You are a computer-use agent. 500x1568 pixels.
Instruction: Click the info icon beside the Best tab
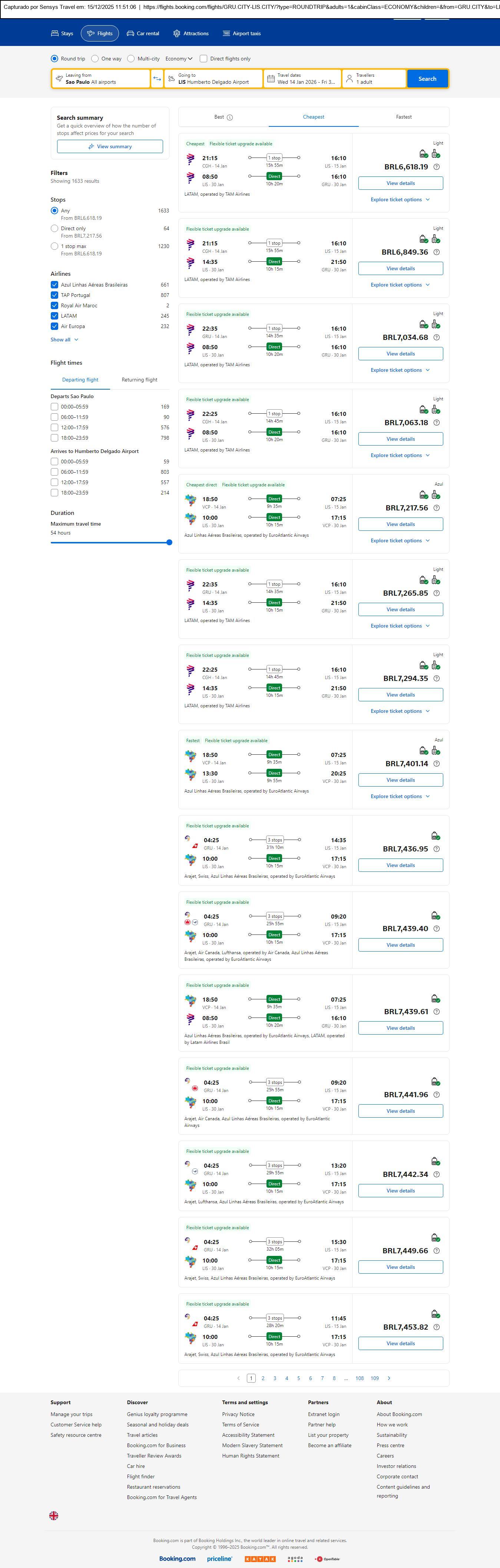click(230, 118)
